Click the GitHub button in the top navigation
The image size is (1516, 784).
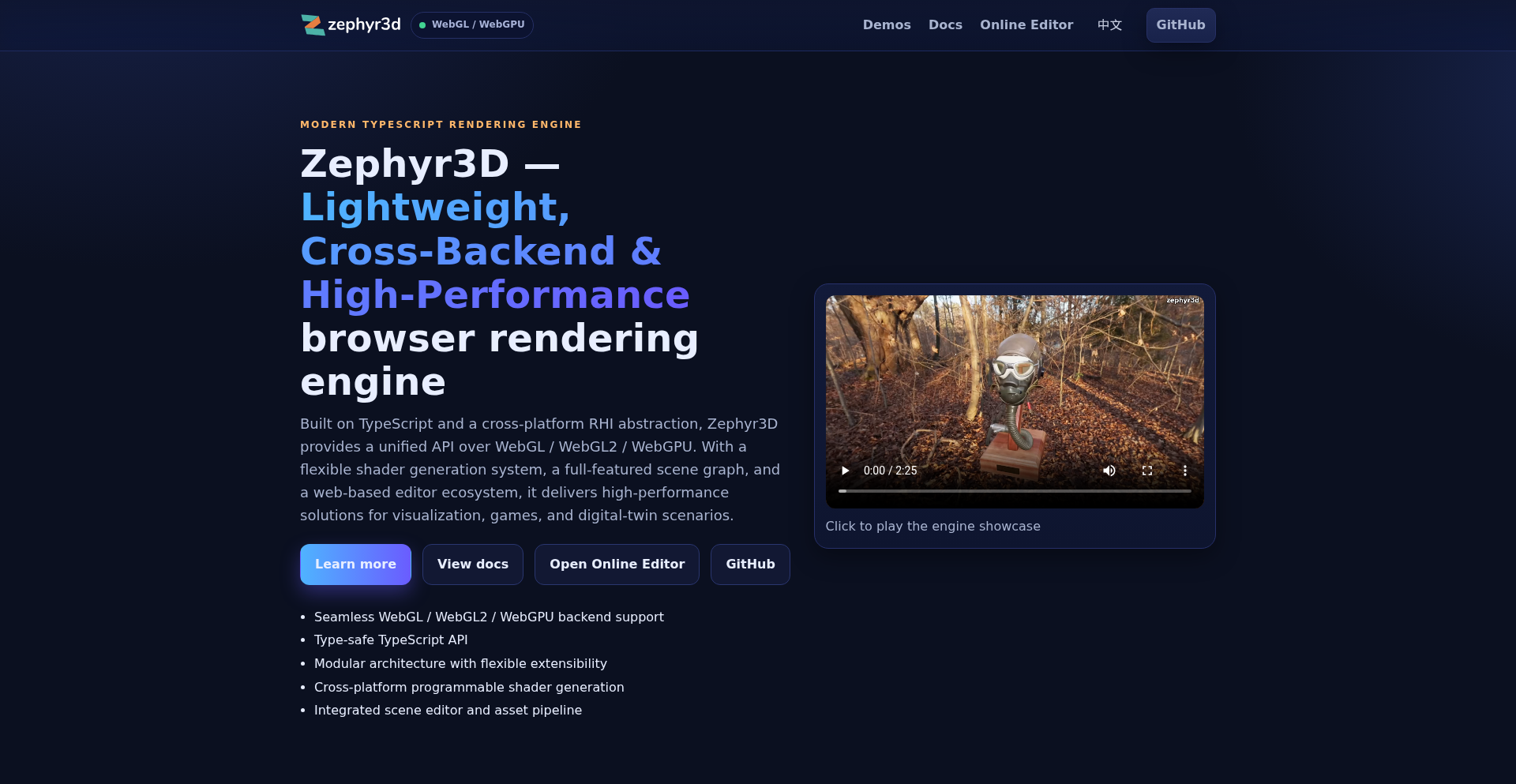click(1180, 24)
